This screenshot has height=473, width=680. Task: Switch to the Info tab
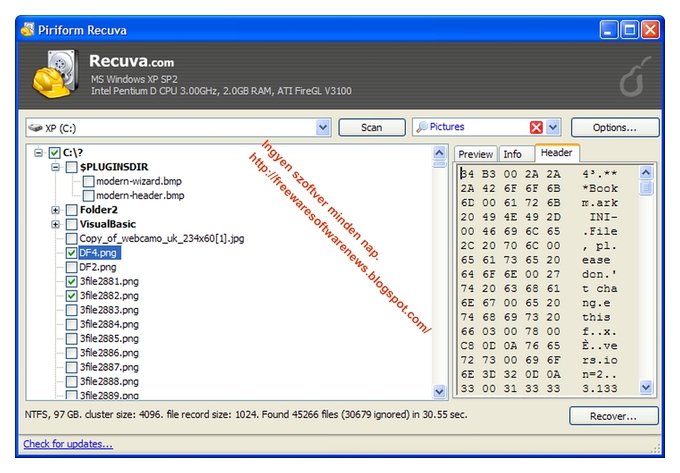click(x=512, y=154)
